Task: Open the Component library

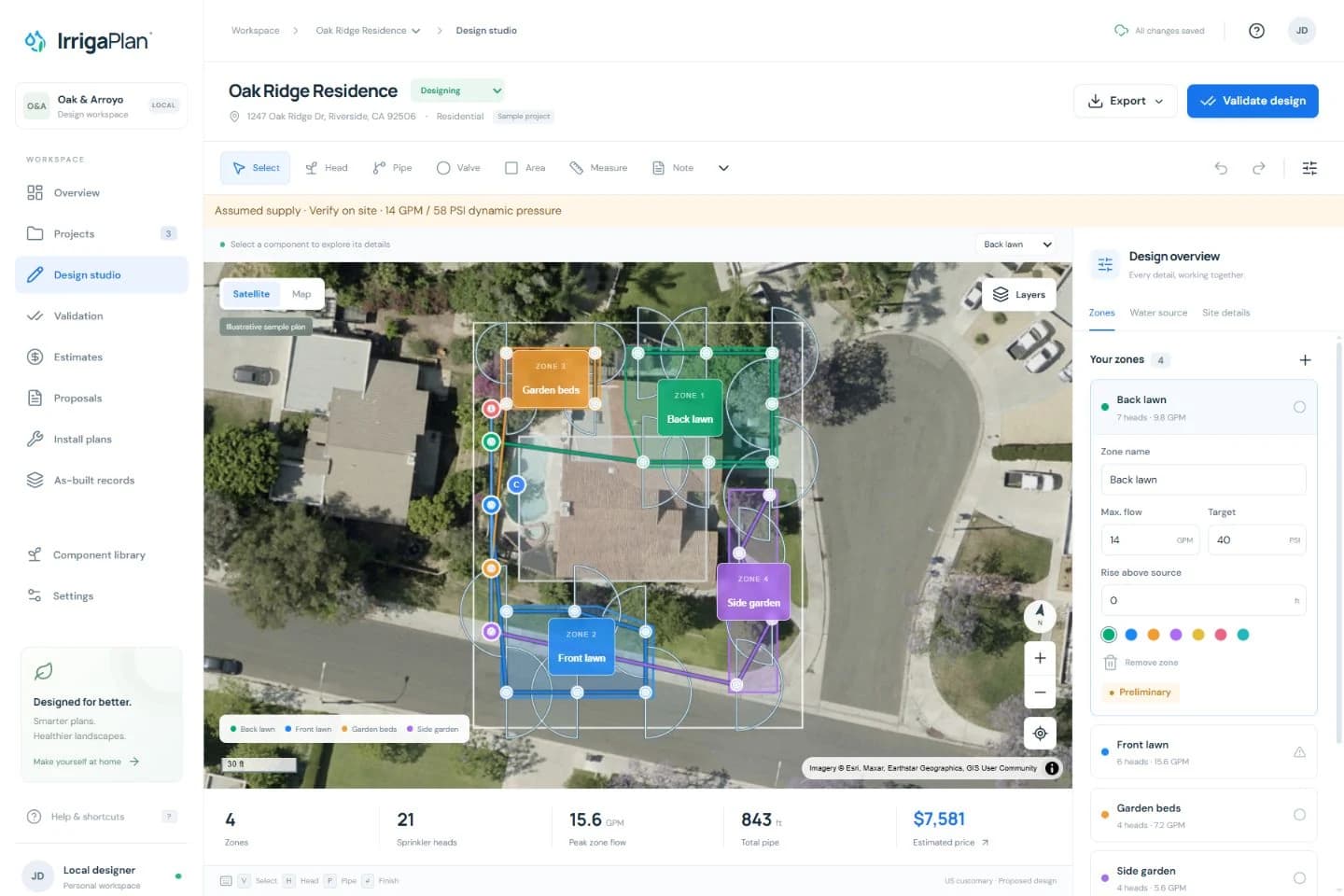Action: click(101, 555)
